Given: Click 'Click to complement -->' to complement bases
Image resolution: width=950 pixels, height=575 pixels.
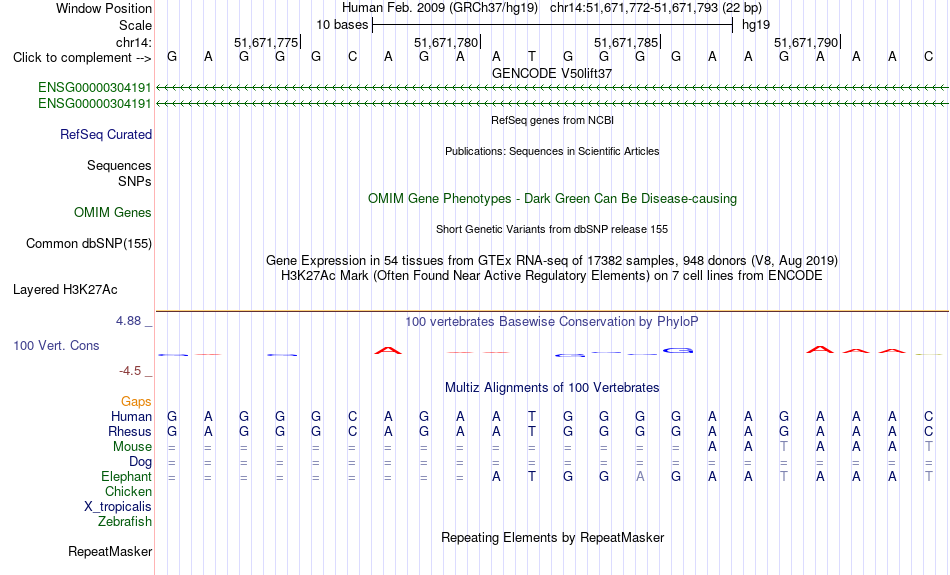Looking at the screenshot, I should pyautogui.click(x=82, y=58).
